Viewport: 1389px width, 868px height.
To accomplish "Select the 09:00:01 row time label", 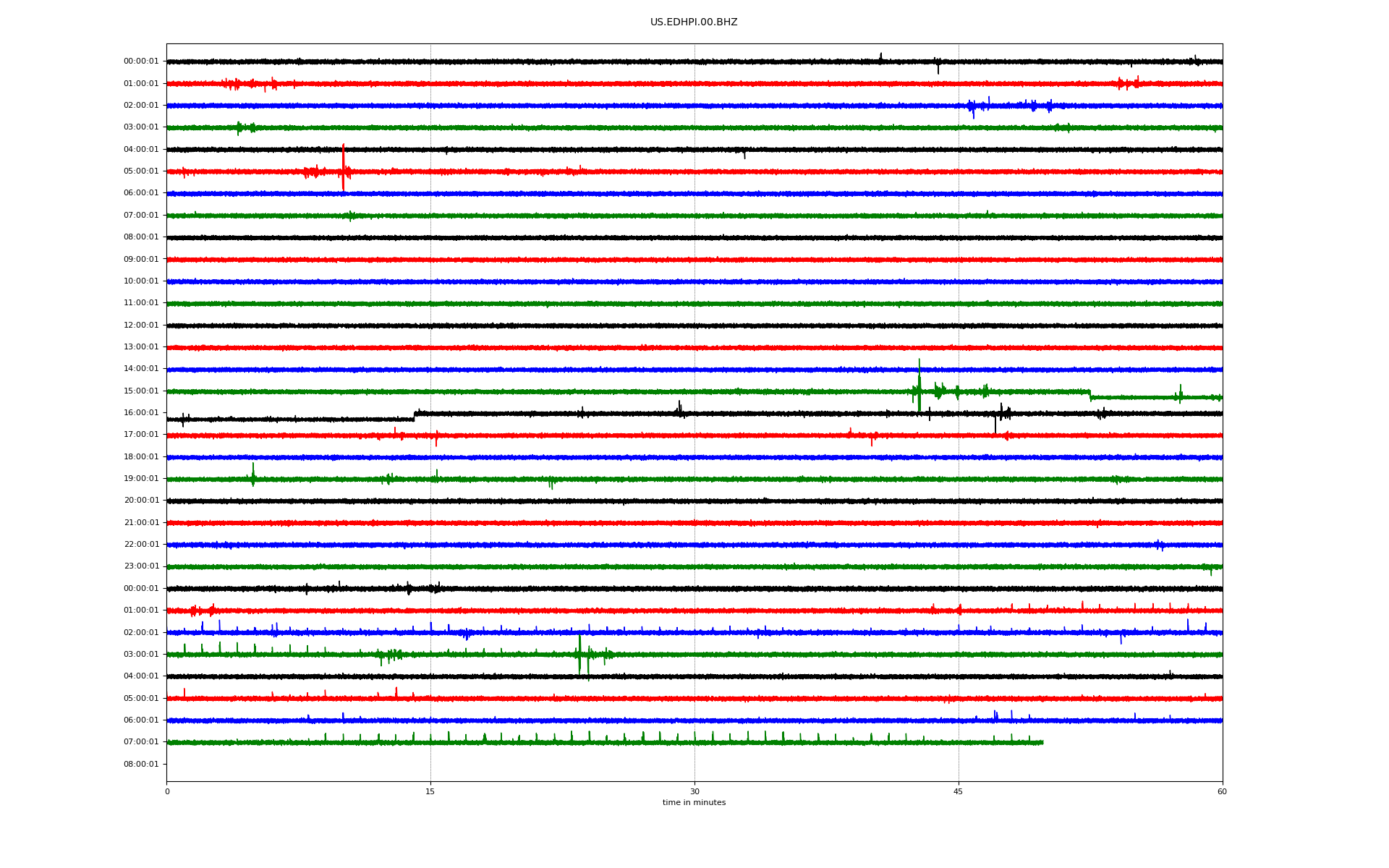I will point(141,259).
